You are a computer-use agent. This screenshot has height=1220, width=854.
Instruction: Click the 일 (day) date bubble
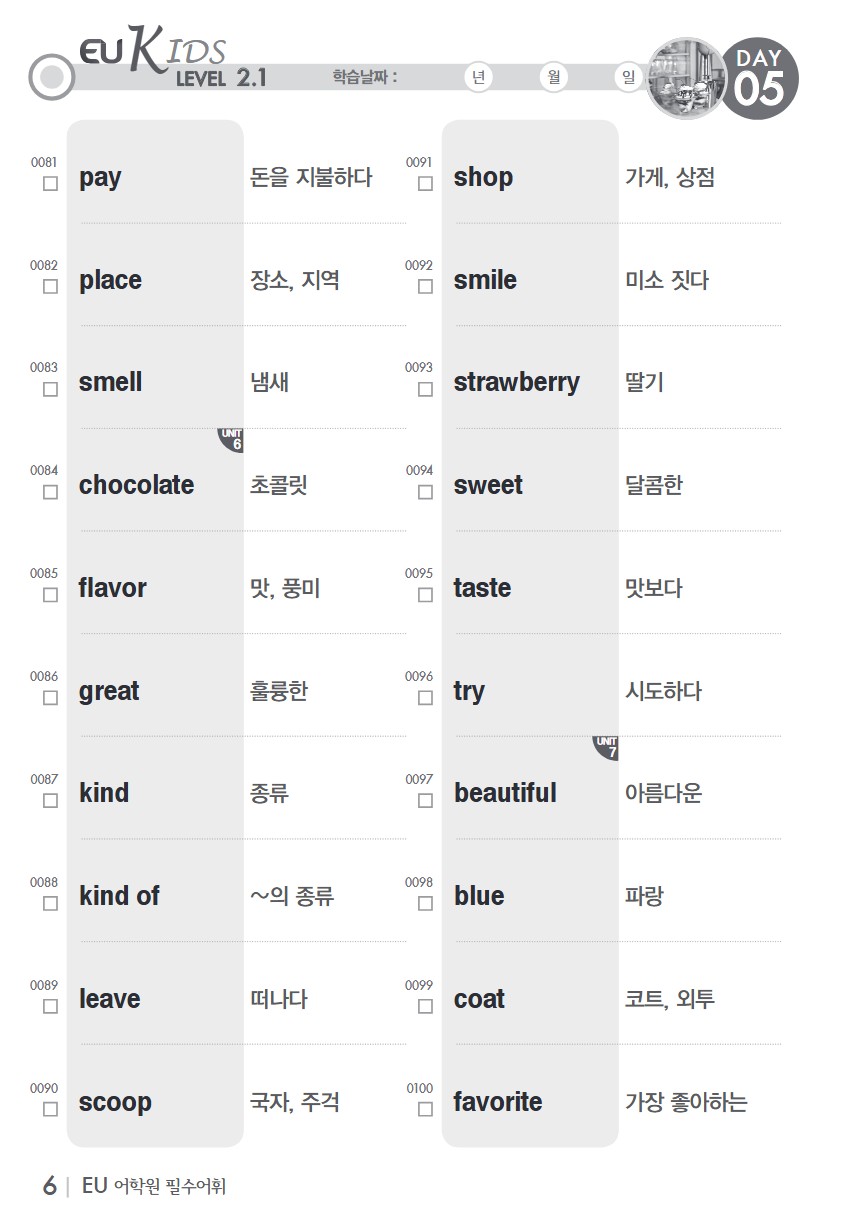coord(628,78)
